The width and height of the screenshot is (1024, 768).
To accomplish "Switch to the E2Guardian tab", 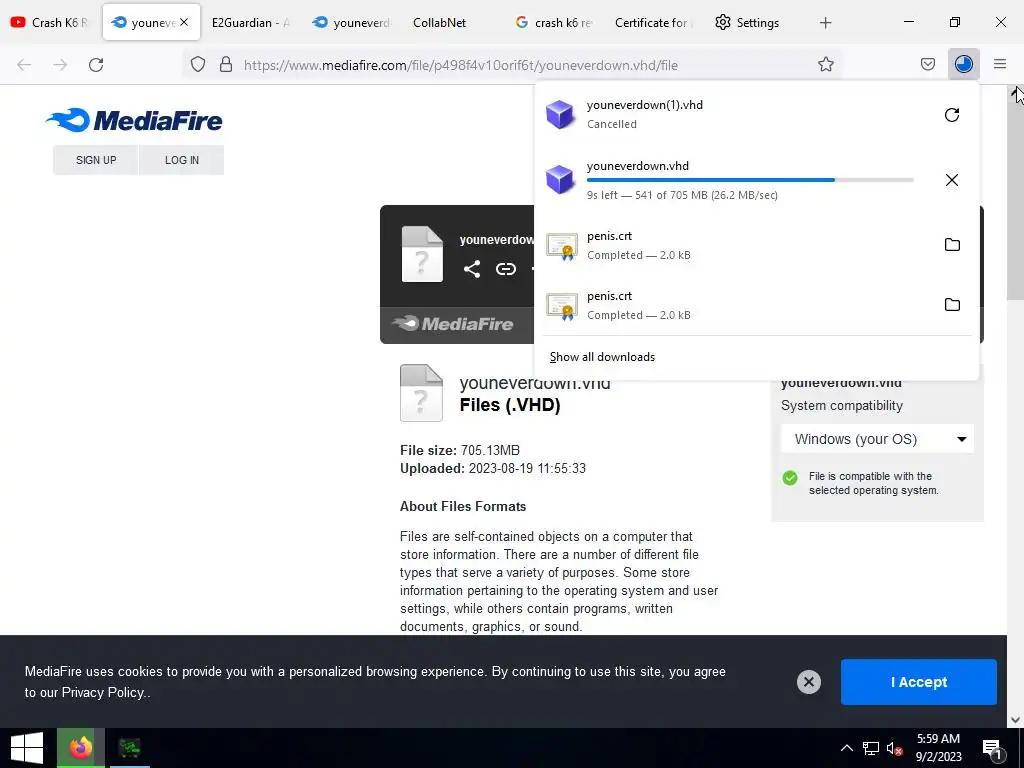I will click(250, 22).
